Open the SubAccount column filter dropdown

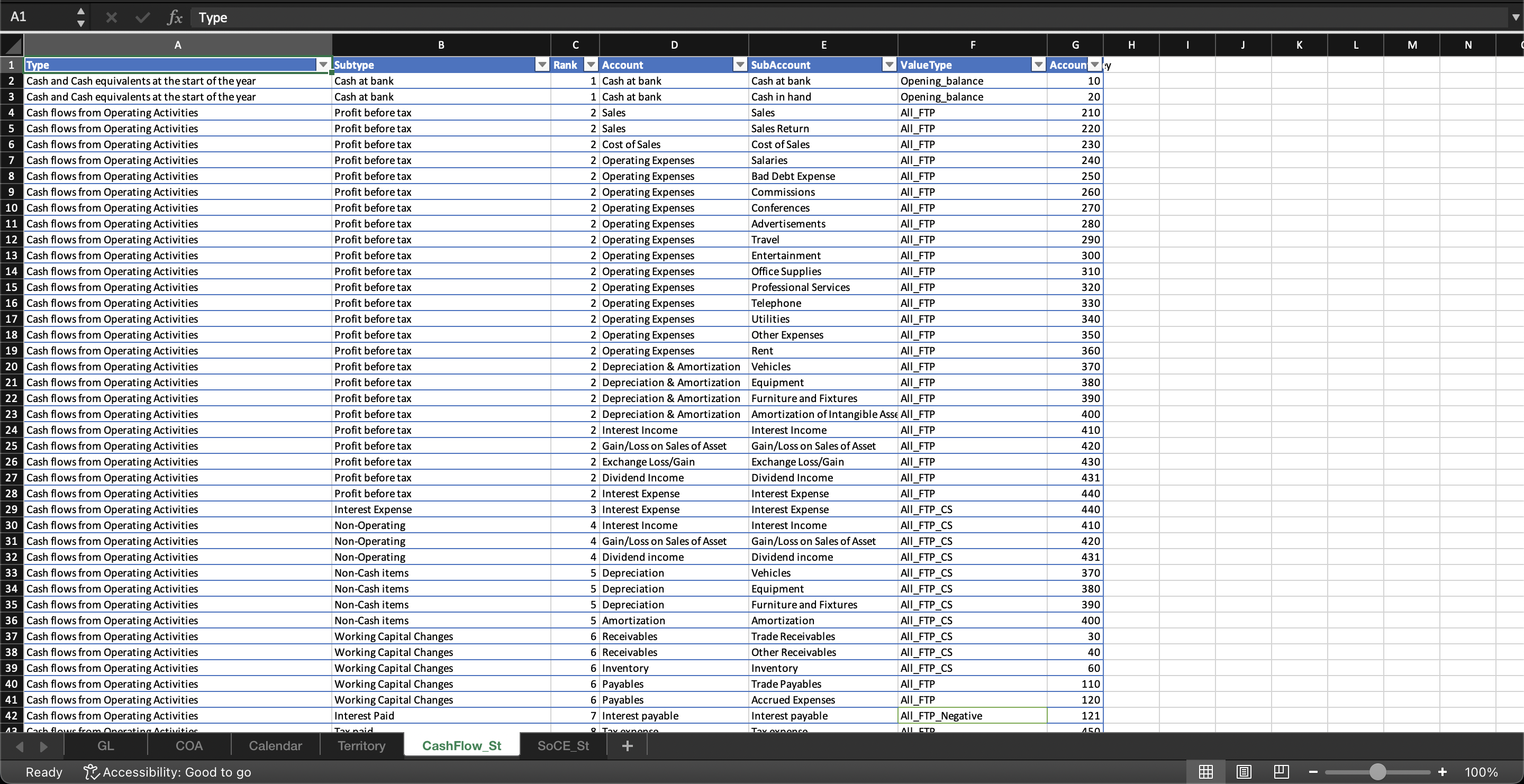click(x=888, y=65)
